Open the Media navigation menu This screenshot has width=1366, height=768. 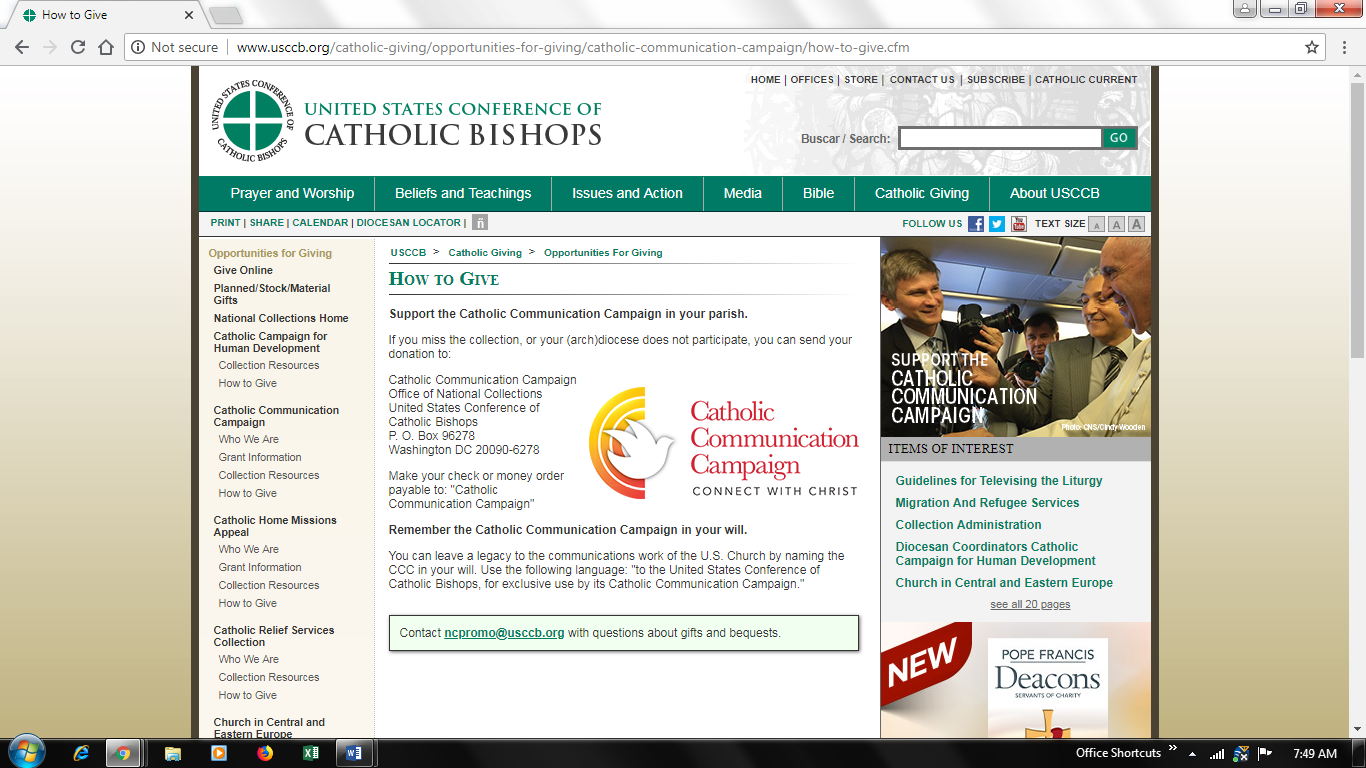(743, 194)
